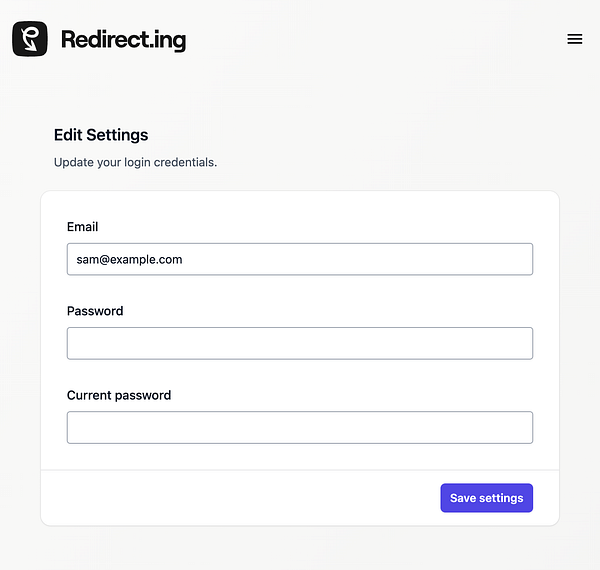Screen dimensions: 600x570
Task: Focus the Email input field
Action: point(300,259)
